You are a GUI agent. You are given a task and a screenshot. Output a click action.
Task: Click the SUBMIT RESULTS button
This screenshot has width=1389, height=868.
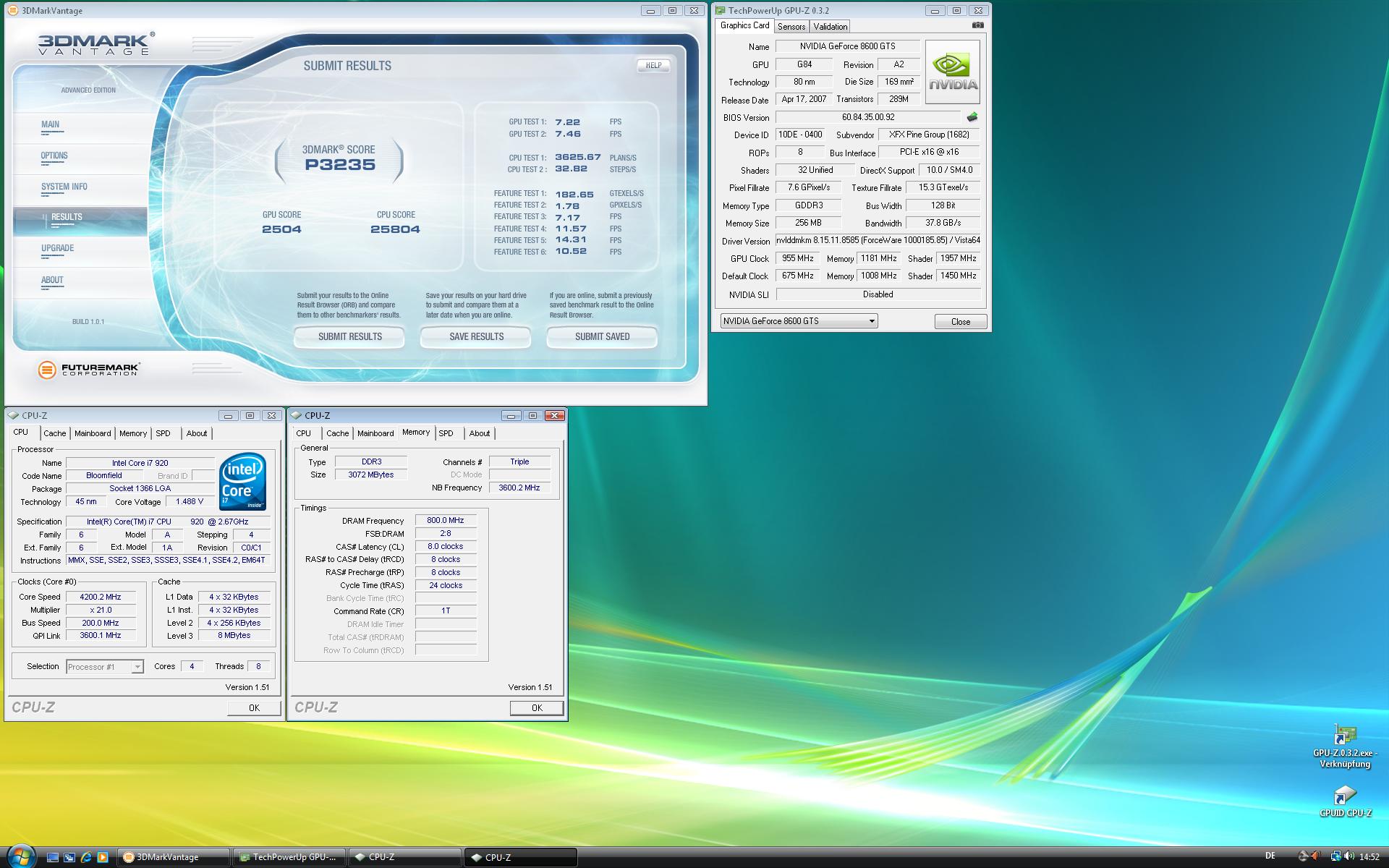pos(349,336)
